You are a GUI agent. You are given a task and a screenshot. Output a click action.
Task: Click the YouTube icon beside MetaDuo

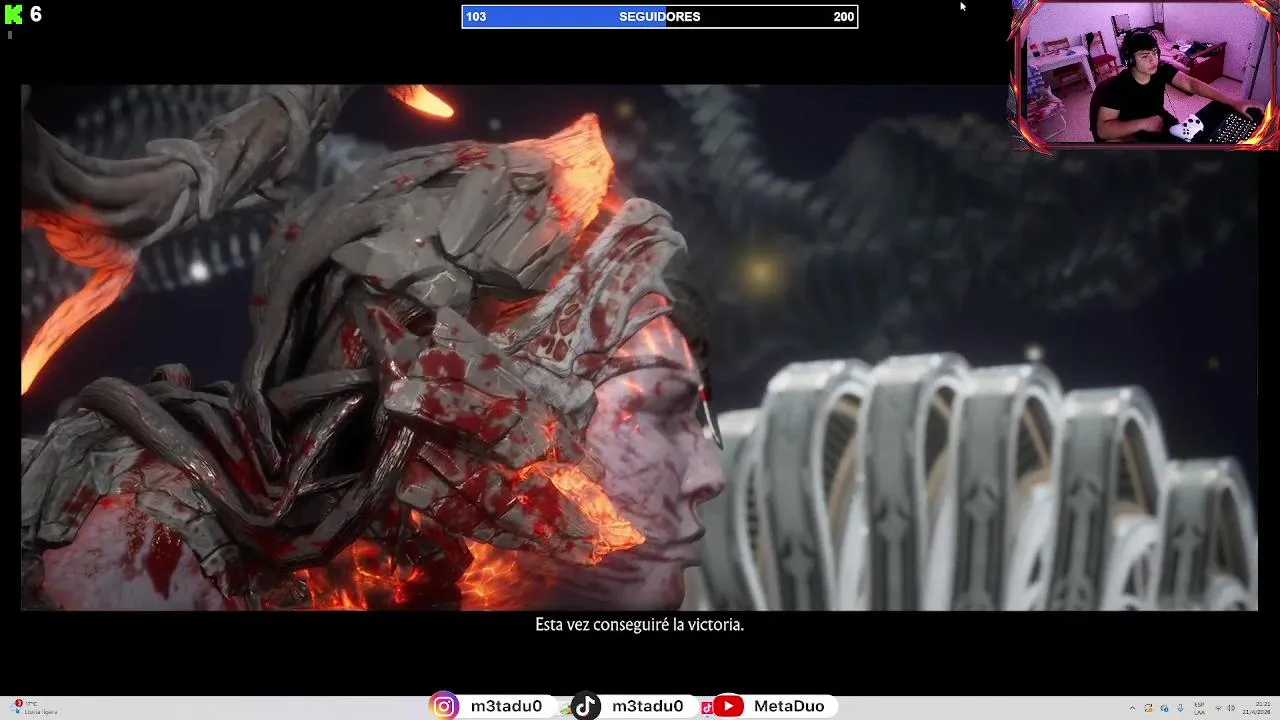(728, 706)
